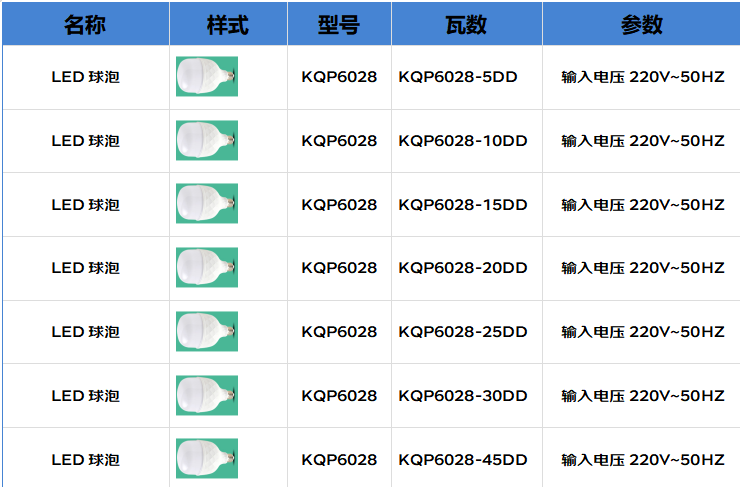Click model KQP6028 in the 45DD row

(x=339, y=460)
